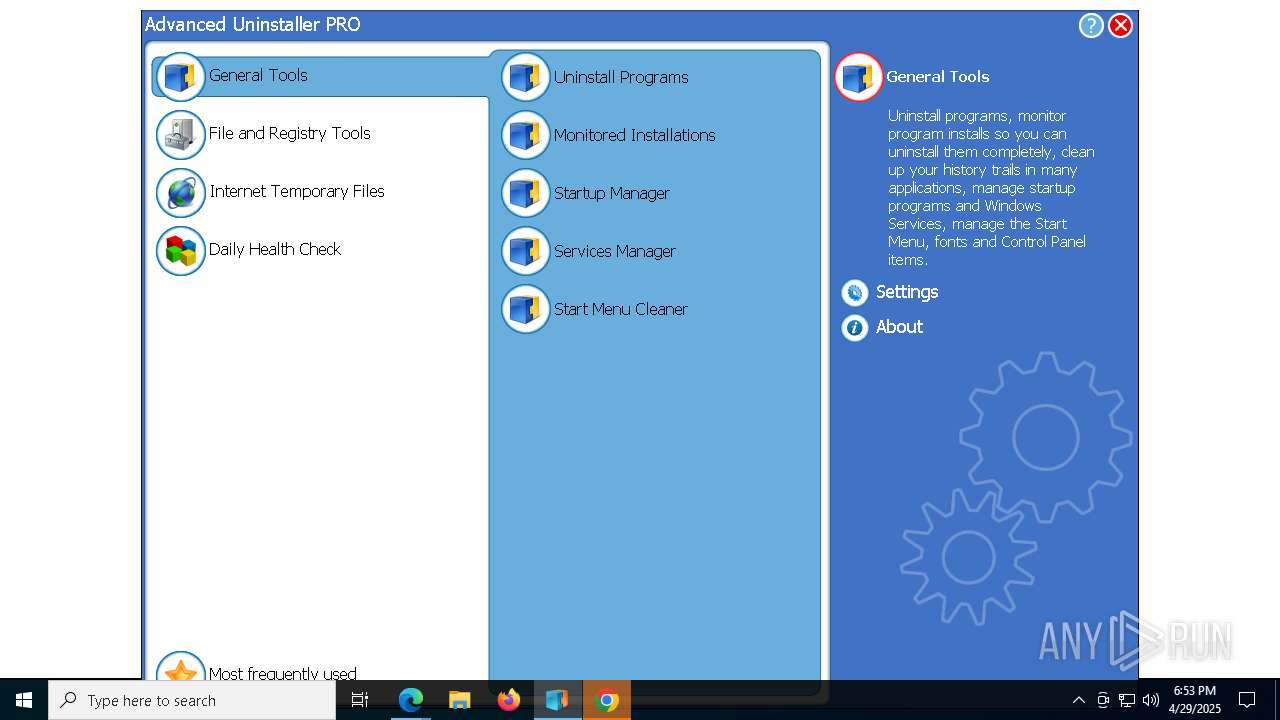Open File and Registry Tools label
1280x720 pixels.
[x=290, y=133]
